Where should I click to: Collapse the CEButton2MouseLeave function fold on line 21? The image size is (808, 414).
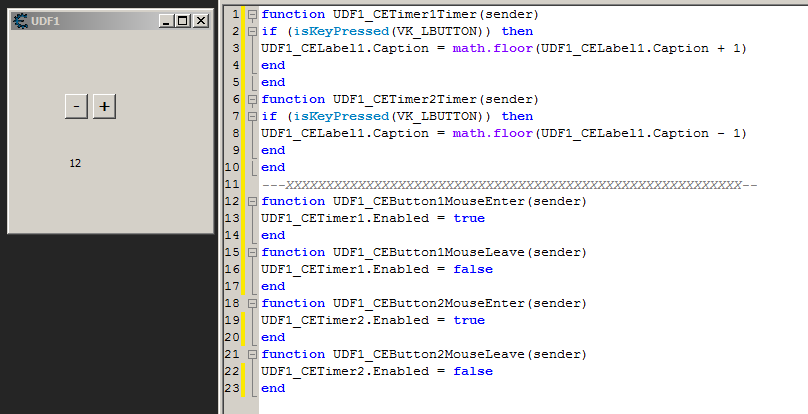pos(252,355)
